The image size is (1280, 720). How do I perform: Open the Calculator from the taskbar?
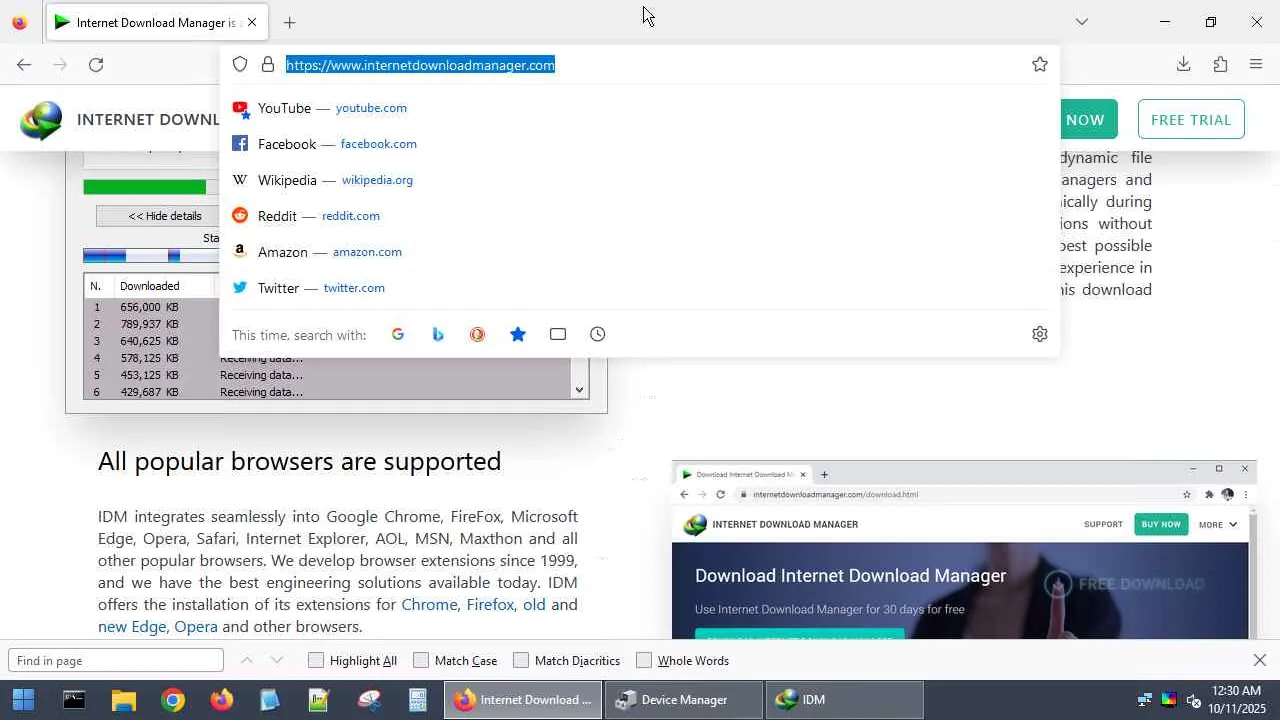pyautogui.click(x=417, y=700)
